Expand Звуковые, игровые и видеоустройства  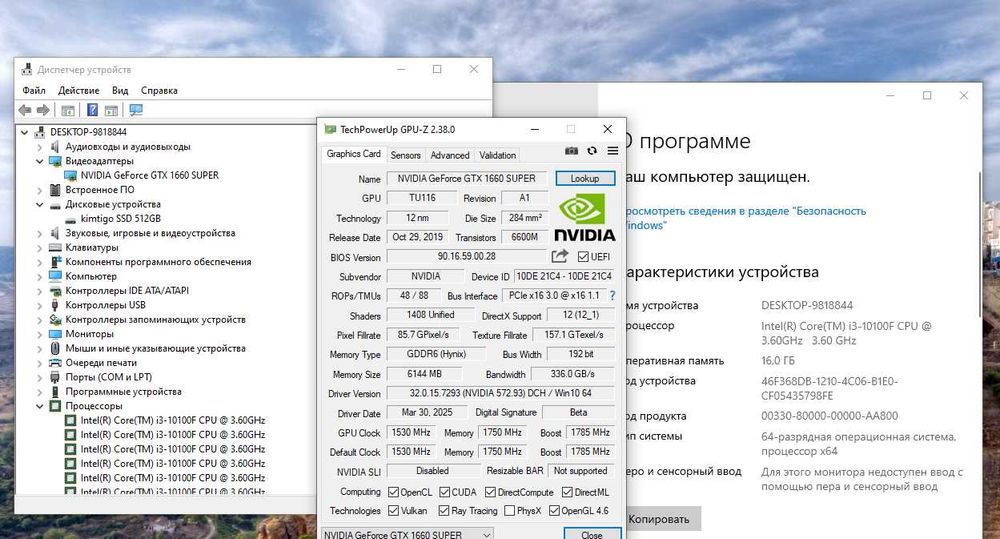(40, 233)
